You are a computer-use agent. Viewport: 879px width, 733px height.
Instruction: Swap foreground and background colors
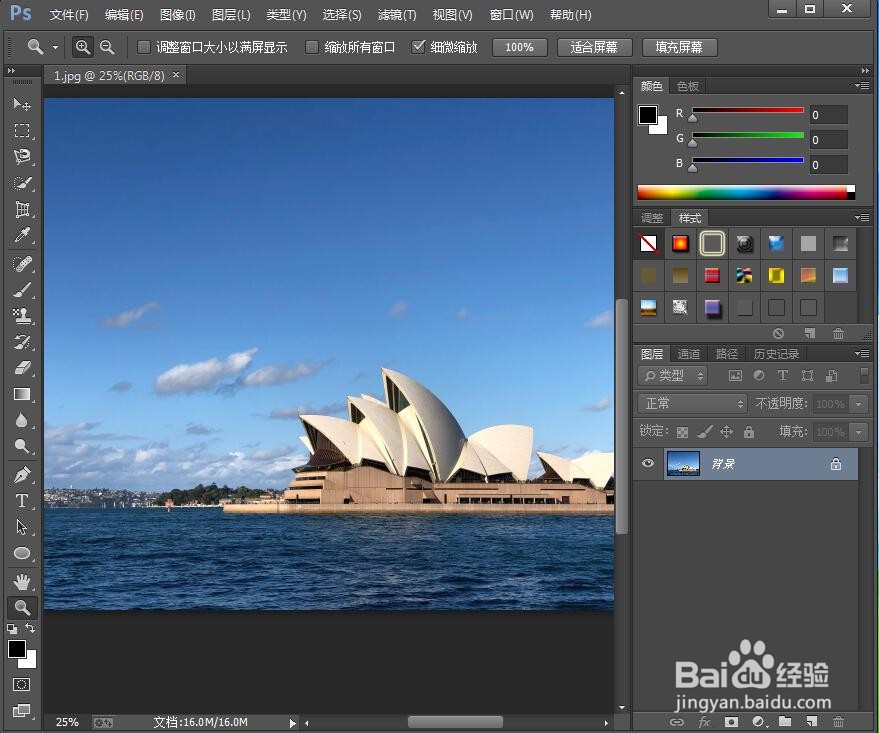point(30,628)
